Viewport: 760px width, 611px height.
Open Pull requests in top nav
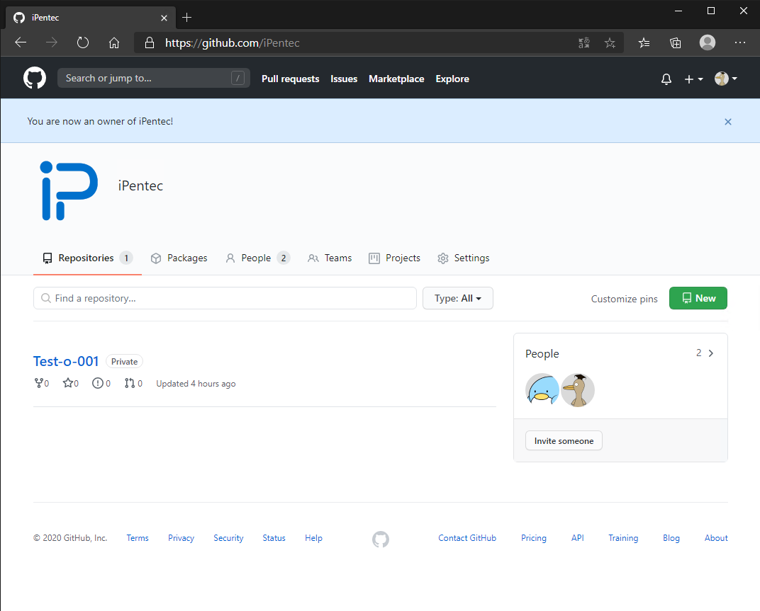pyautogui.click(x=290, y=78)
